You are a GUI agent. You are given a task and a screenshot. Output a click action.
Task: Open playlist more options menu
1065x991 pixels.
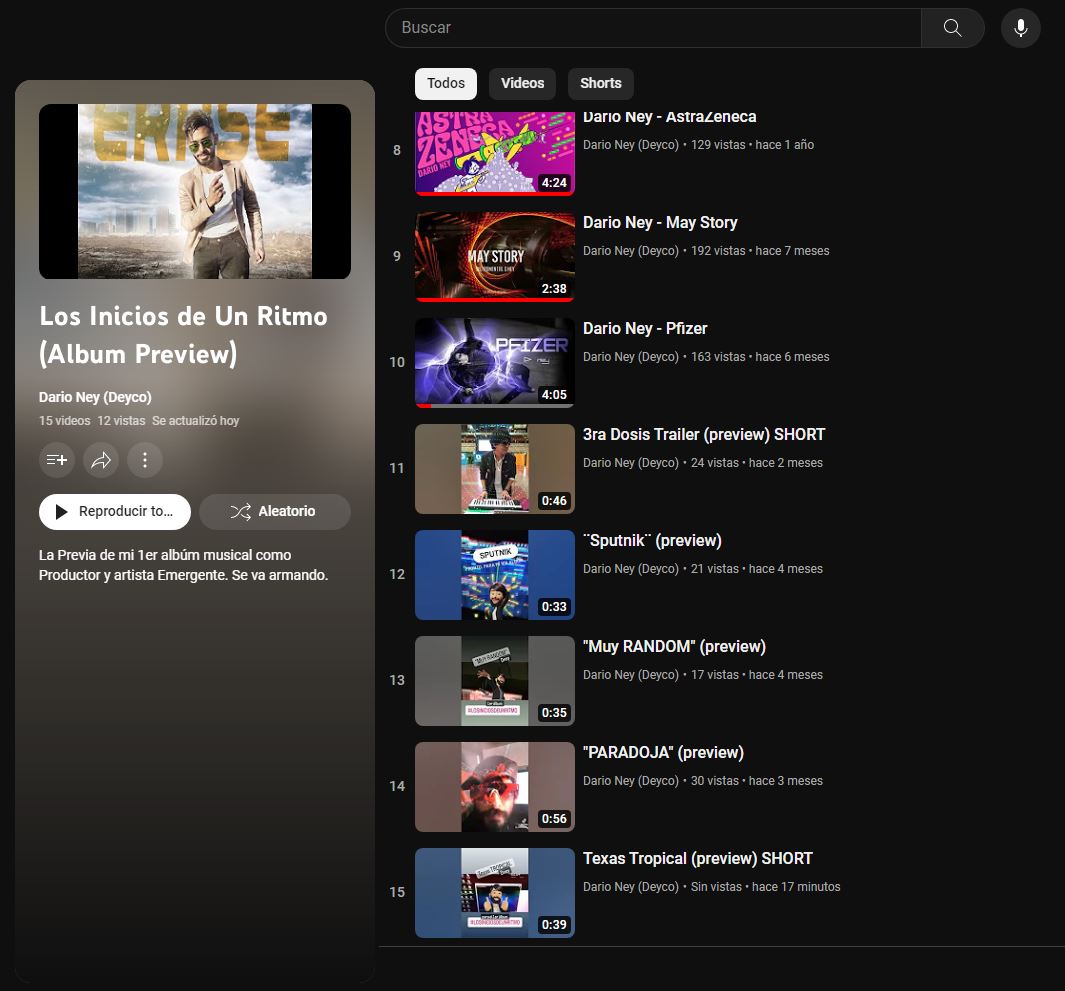click(x=145, y=460)
